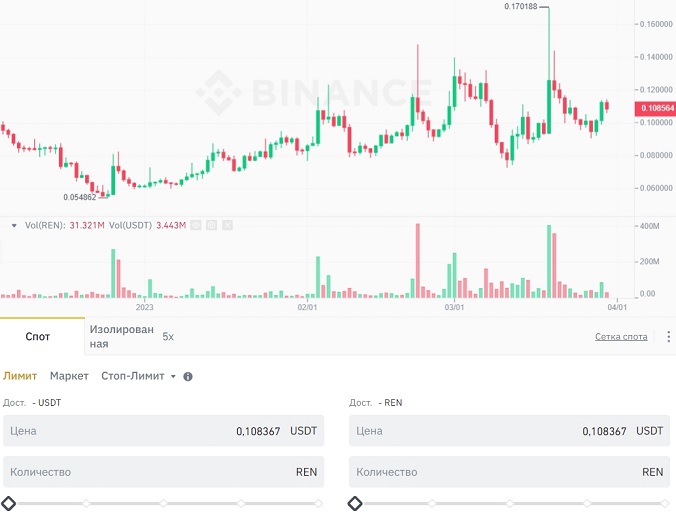Select the sell slider diamond handle
The height and width of the screenshot is (515, 676).
tap(355, 503)
